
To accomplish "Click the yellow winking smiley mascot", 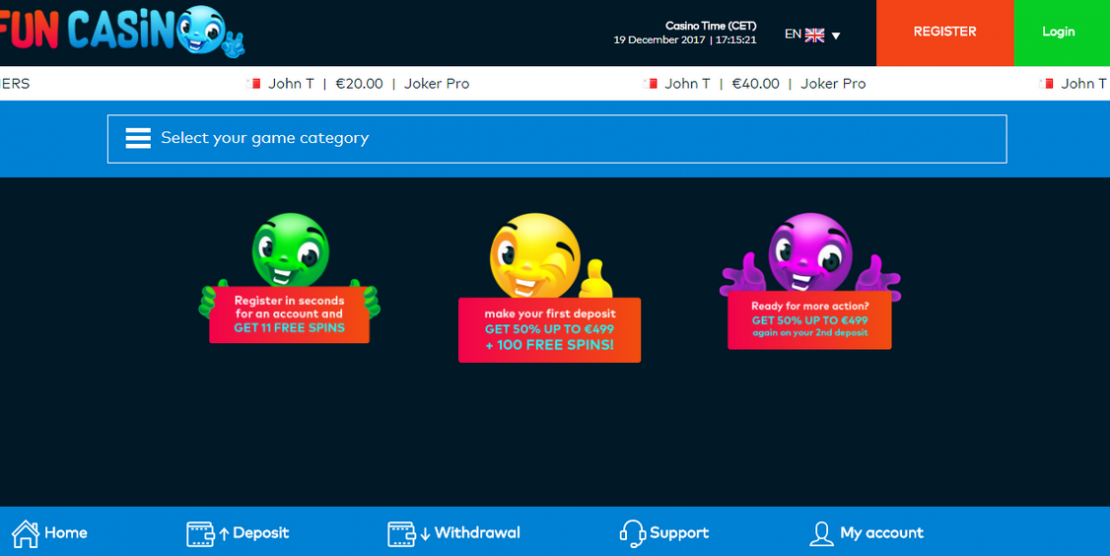I will (x=536, y=255).
